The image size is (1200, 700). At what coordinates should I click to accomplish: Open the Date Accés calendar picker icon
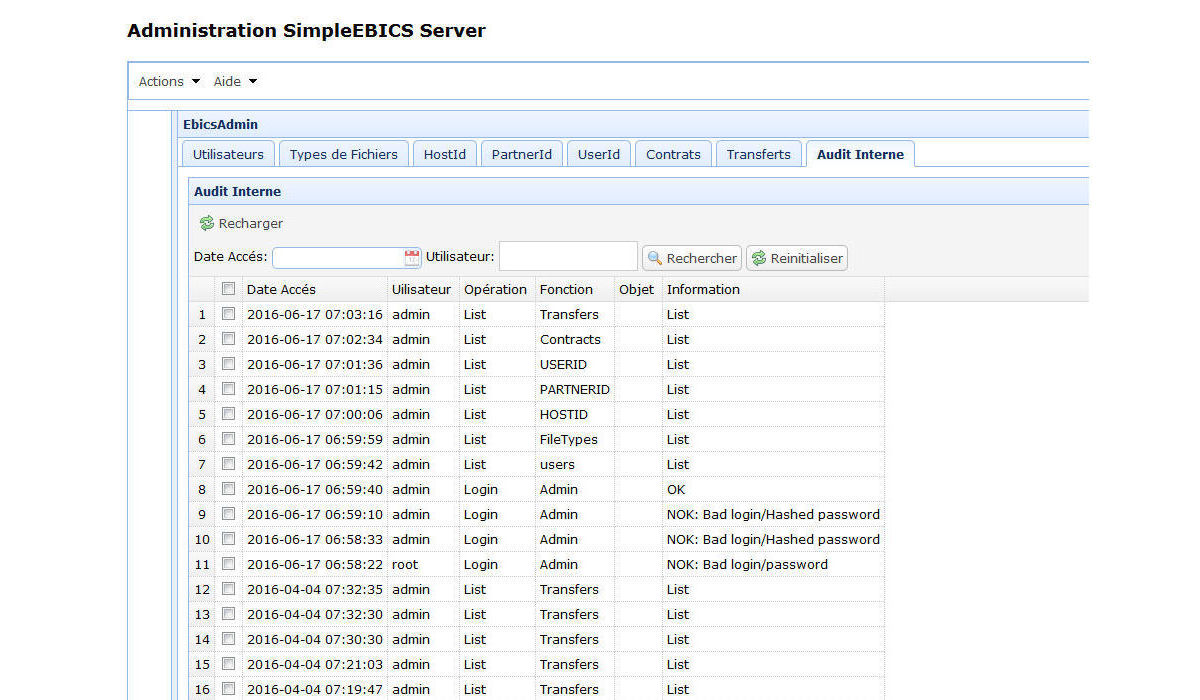(x=412, y=258)
